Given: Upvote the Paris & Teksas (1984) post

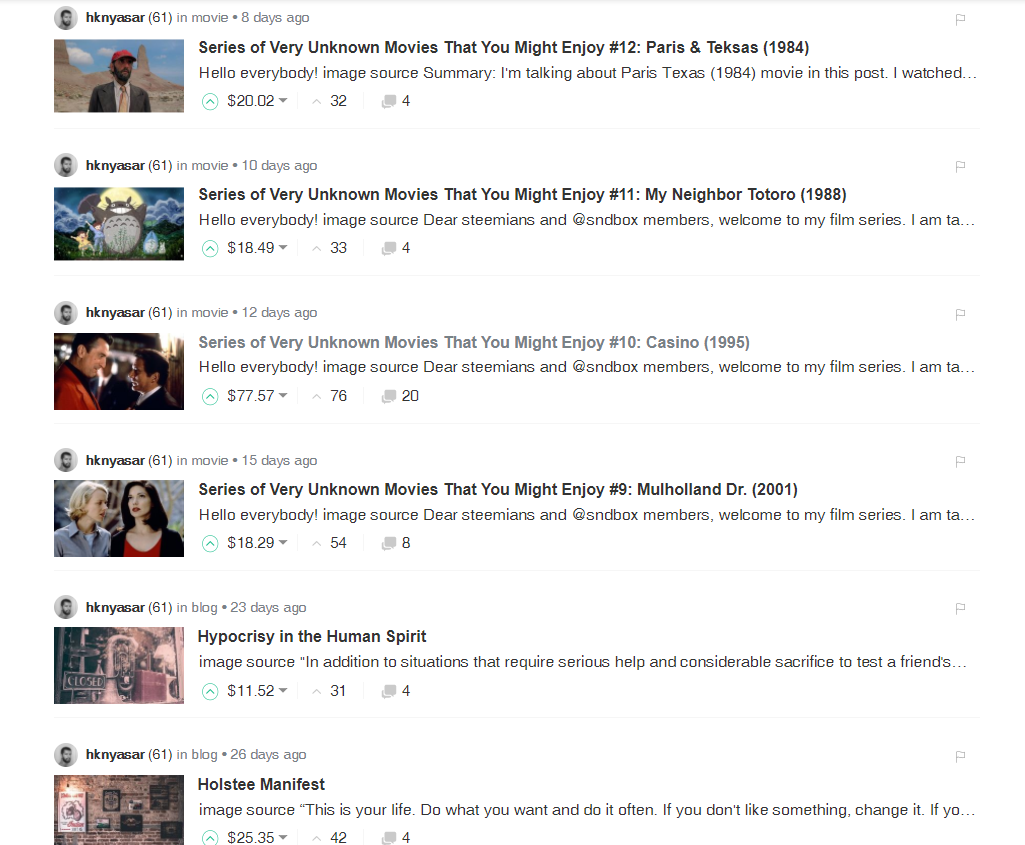Looking at the screenshot, I should click(210, 101).
